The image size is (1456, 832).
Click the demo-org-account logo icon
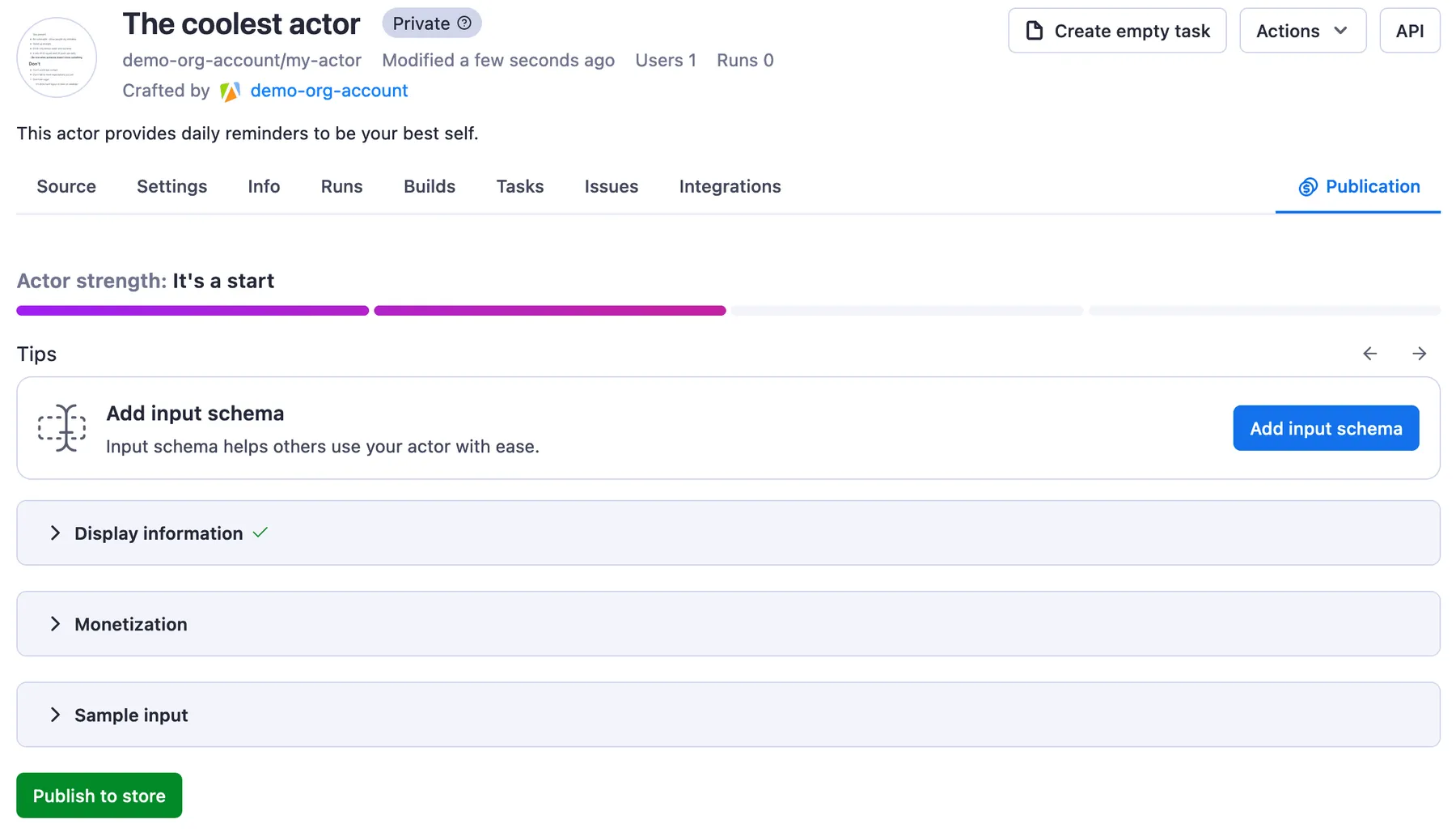230,91
